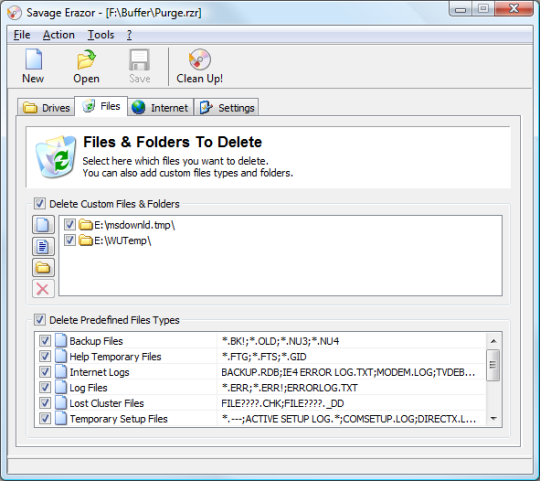This screenshot has width=540, height=481.
Task: Click the file icon next to Log Files
Action: (61, 387)
